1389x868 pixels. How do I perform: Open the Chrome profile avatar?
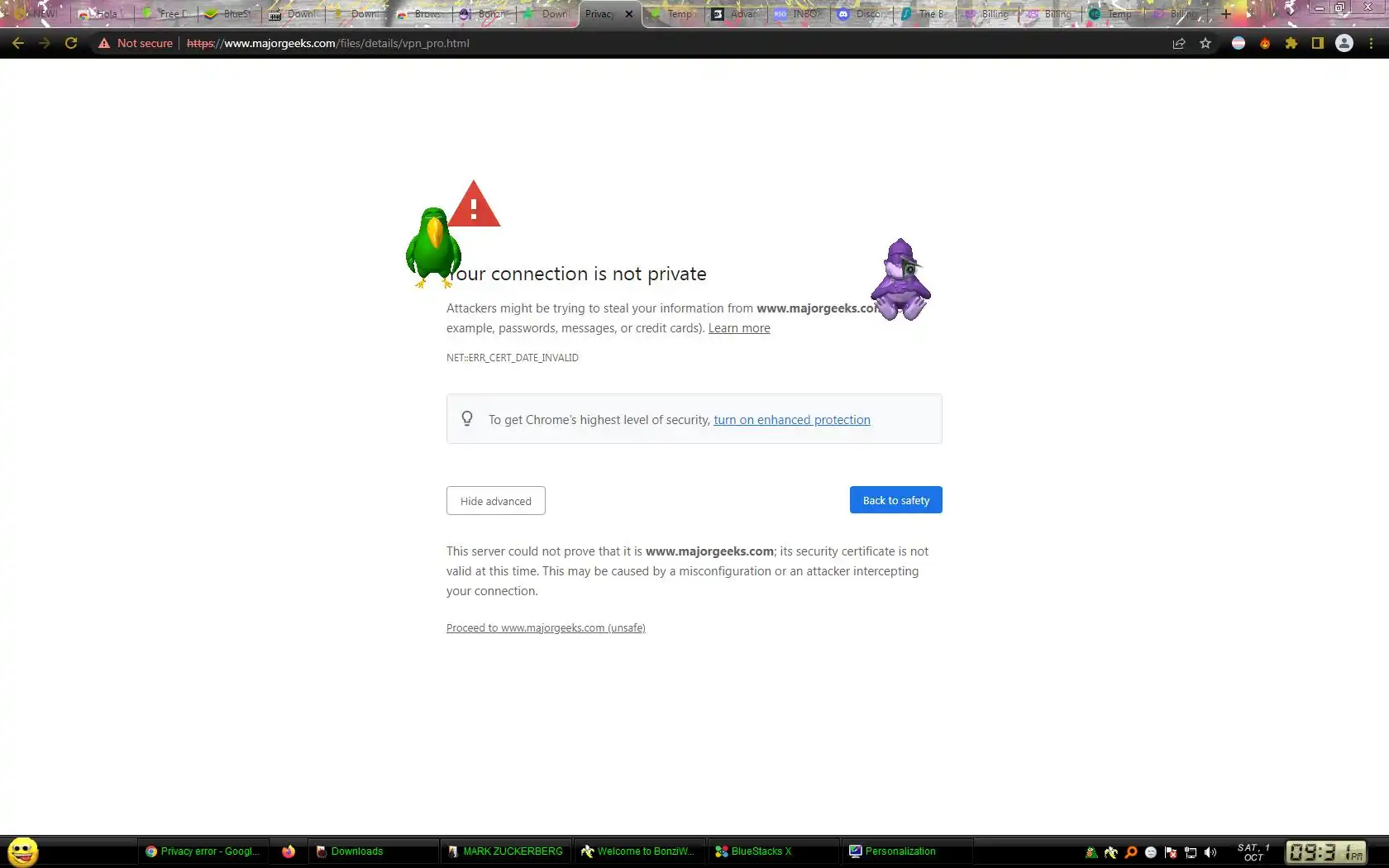1344,43
